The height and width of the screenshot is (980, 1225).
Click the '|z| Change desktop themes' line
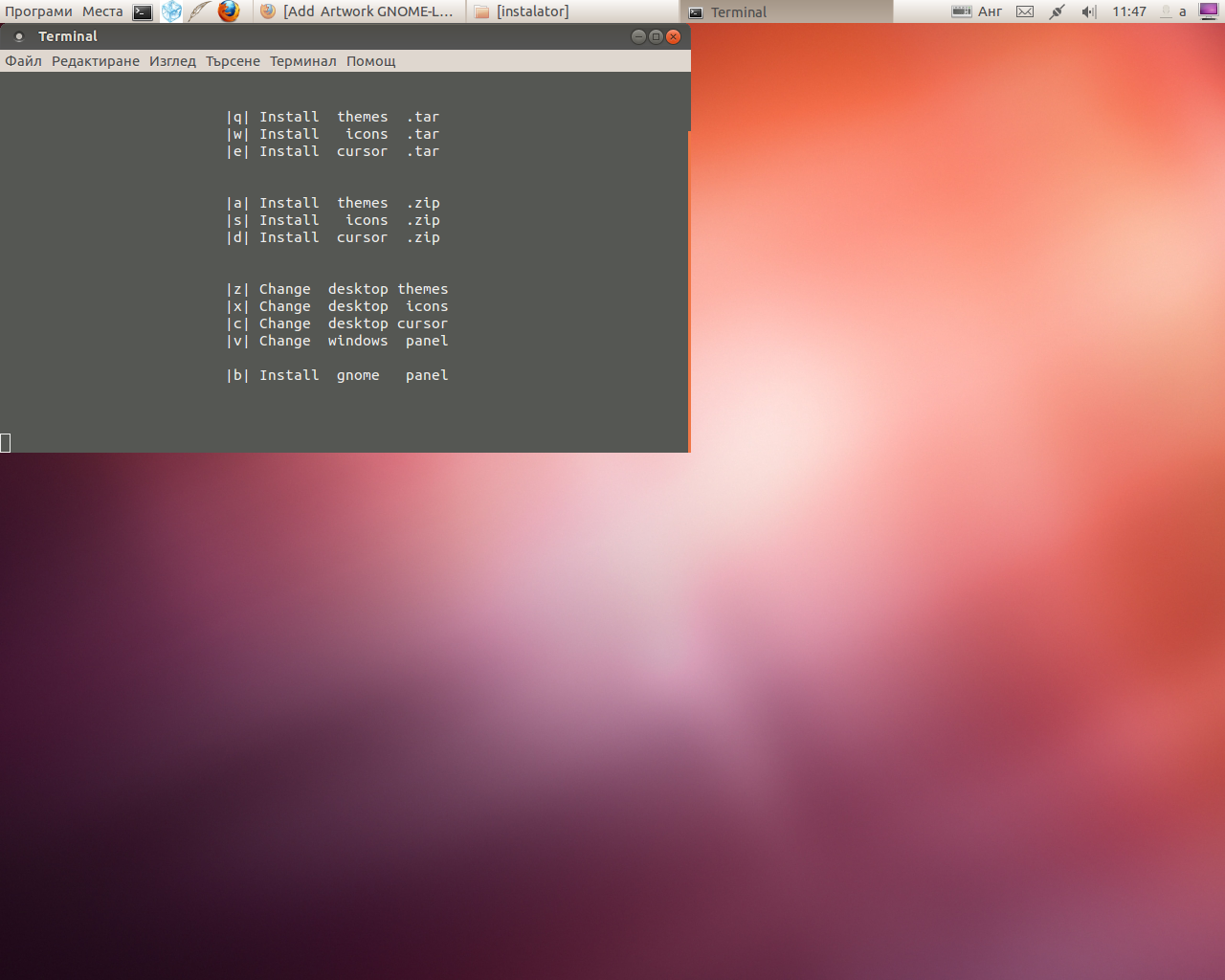337,289
